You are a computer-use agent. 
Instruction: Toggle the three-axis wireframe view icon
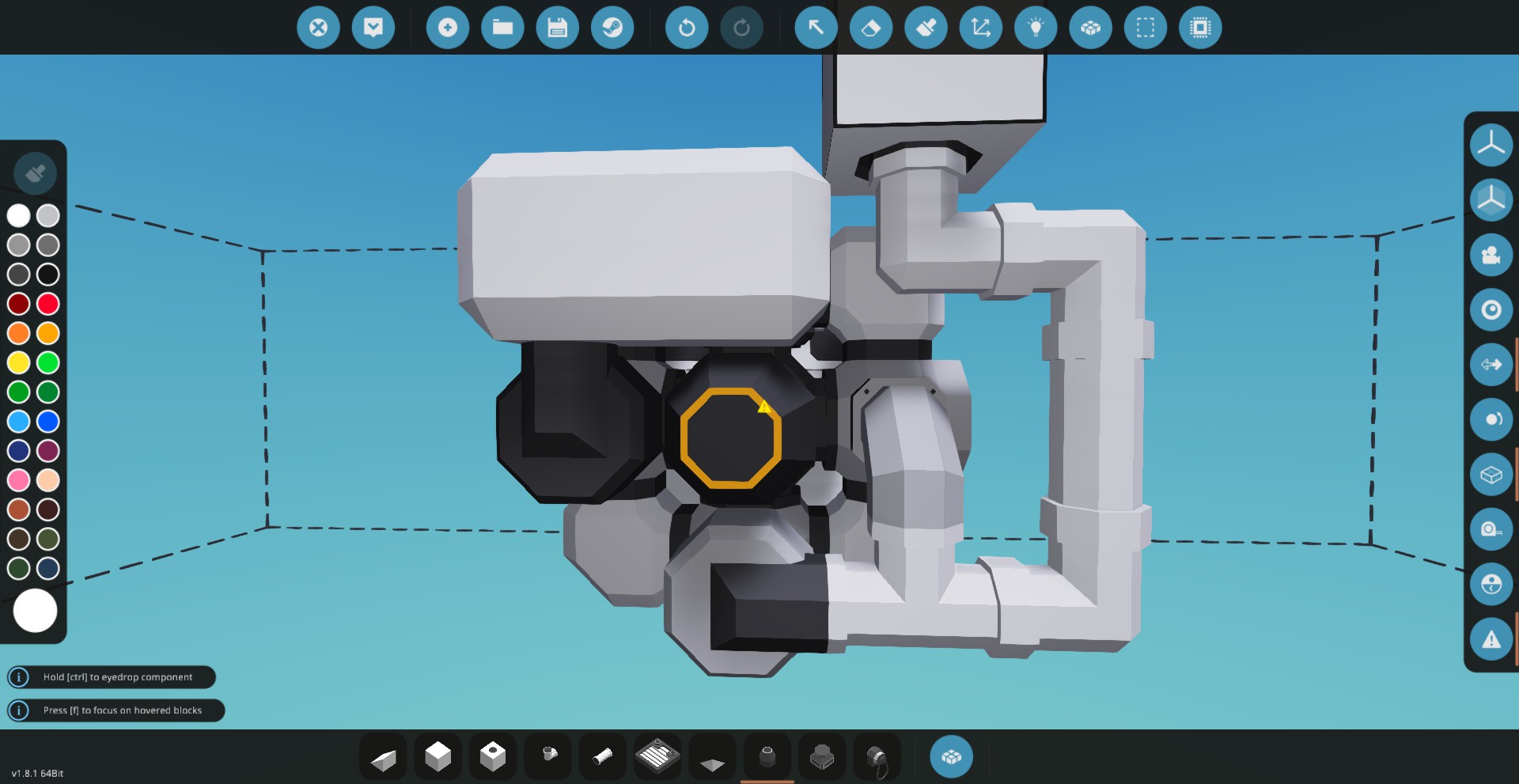point(1491,145)
